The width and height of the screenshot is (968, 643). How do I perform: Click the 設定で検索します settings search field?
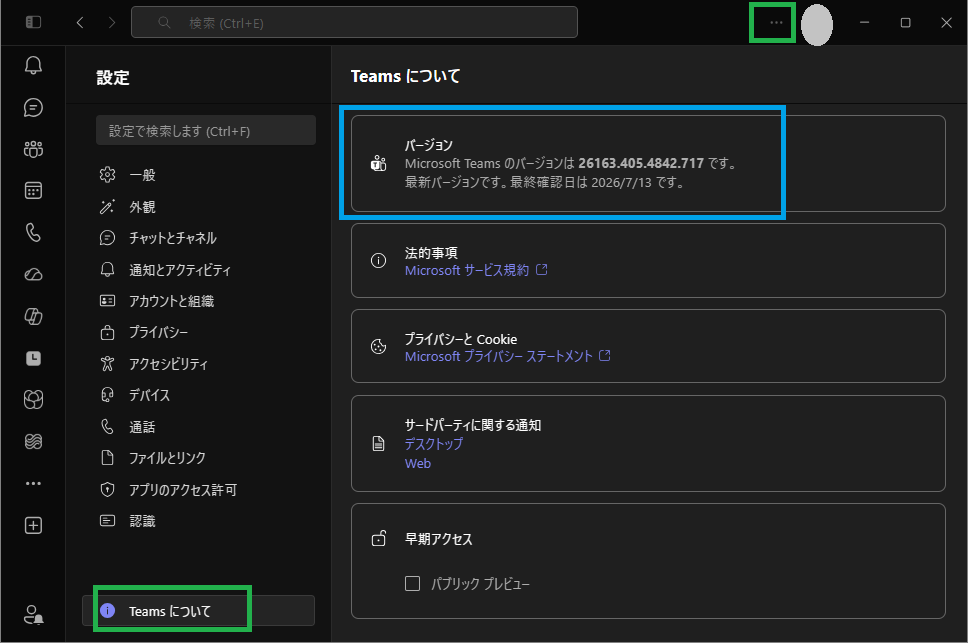tap(206, 131)
